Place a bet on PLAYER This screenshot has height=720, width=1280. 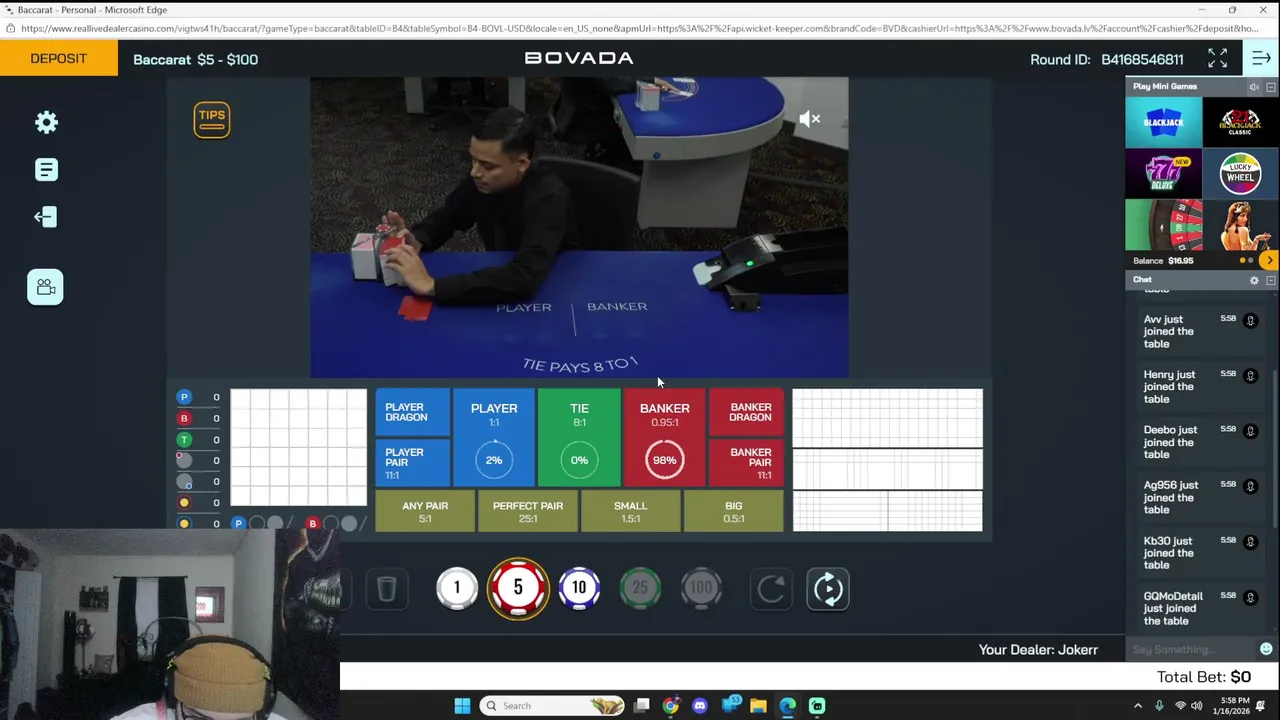click(494, 438)
